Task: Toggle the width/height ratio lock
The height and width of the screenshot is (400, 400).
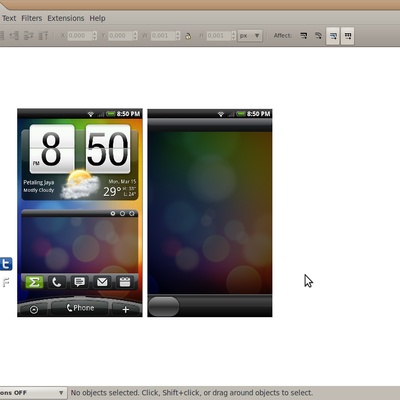Action: tap(188, 36)
